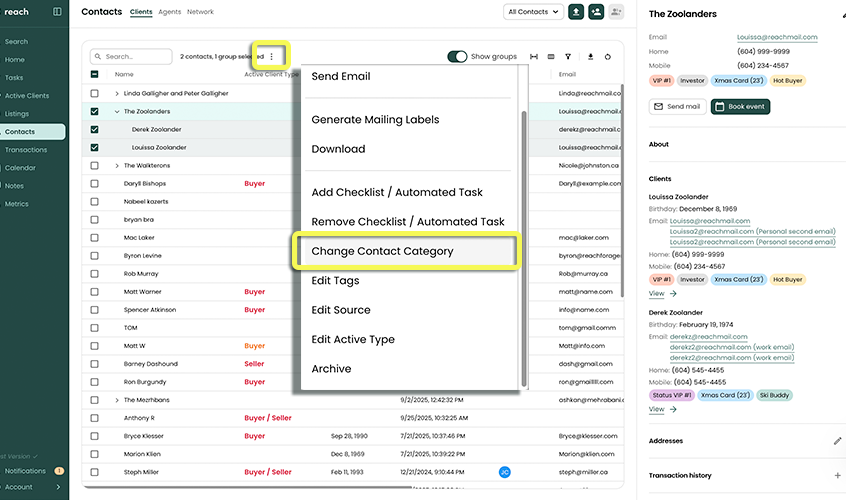Click the download icon in table toolbar
This screenshot has width=846, height=500.
point(590,57)
